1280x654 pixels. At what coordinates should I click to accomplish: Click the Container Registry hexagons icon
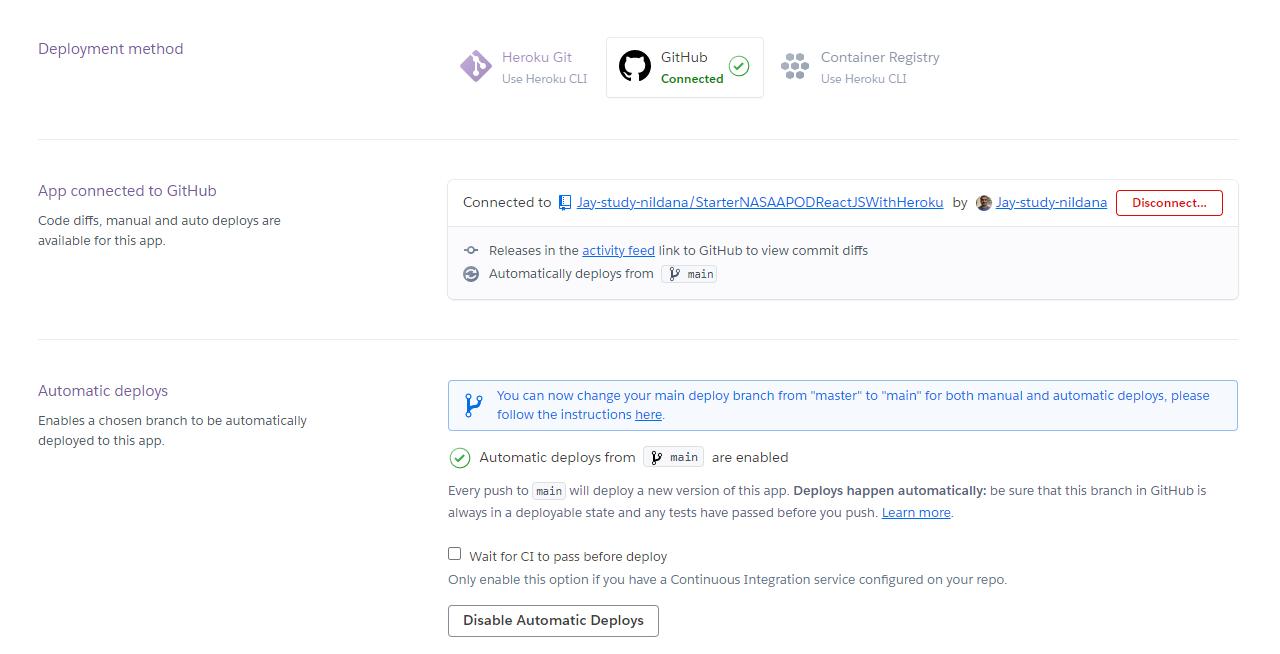795,67
